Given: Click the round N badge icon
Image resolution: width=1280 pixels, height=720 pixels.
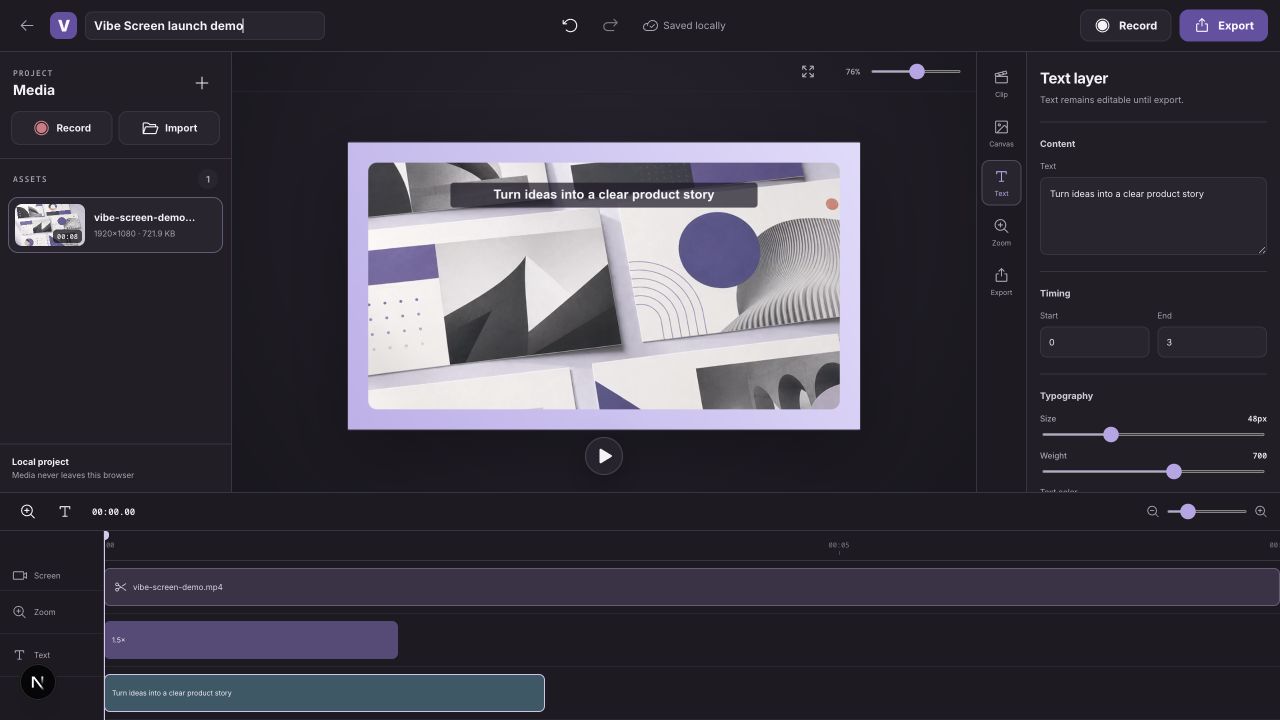Looking at the screenshot, I should pyautogui.click(x=38, y=683).
